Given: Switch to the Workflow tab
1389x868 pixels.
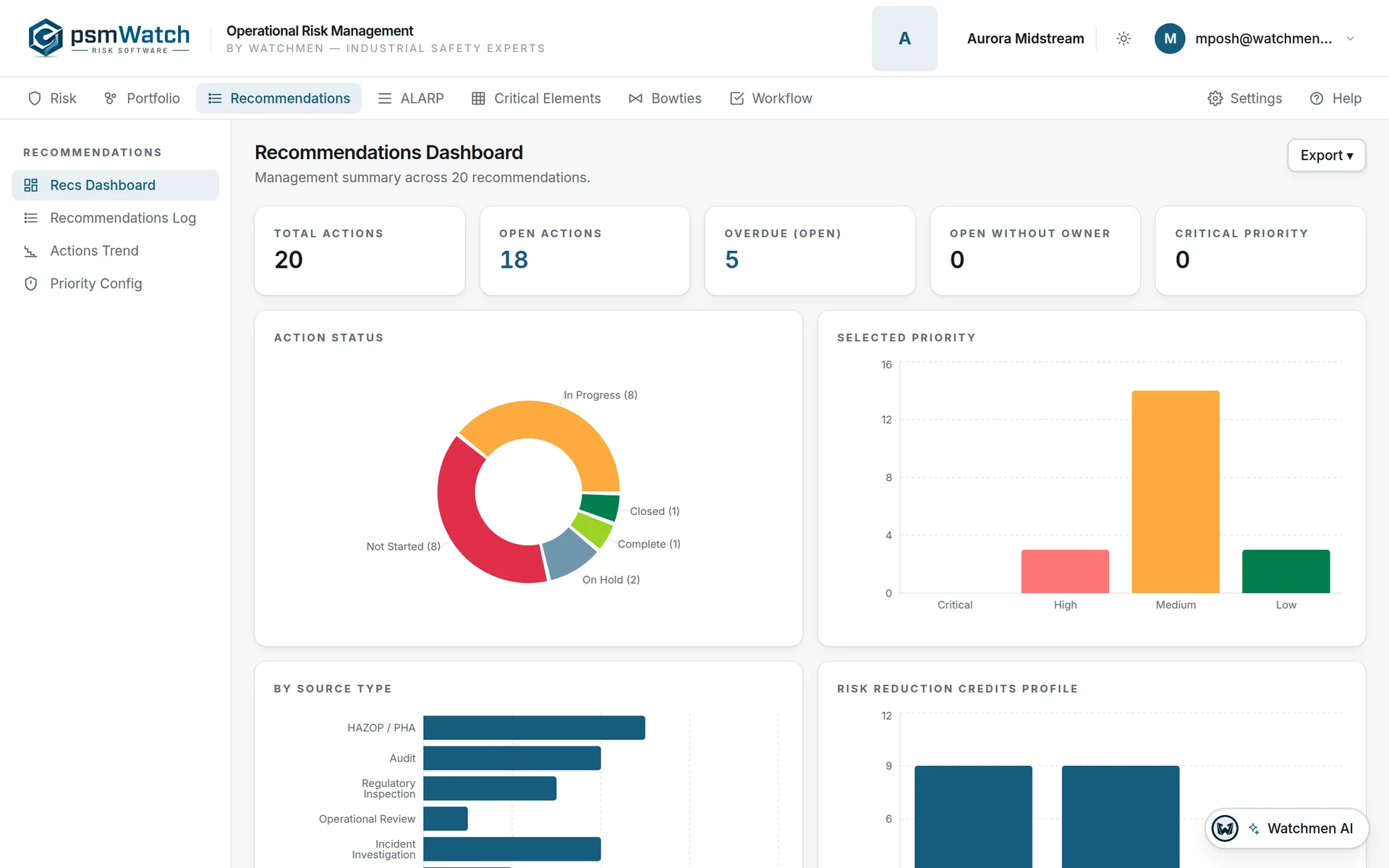Looking at the screenshot, I should (x=771, y=98).
